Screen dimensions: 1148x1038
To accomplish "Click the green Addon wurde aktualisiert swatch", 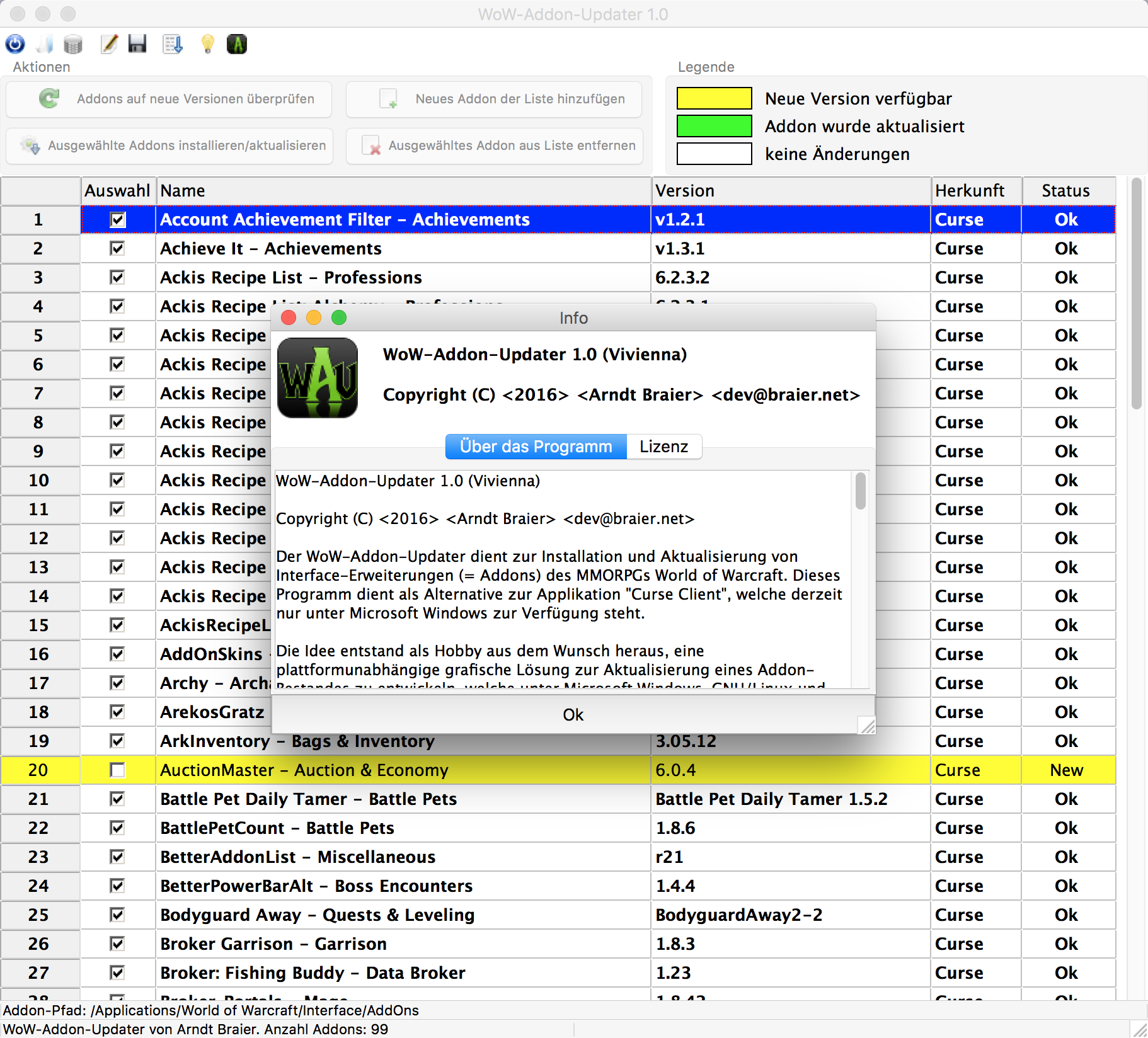I will click(715, 126).
